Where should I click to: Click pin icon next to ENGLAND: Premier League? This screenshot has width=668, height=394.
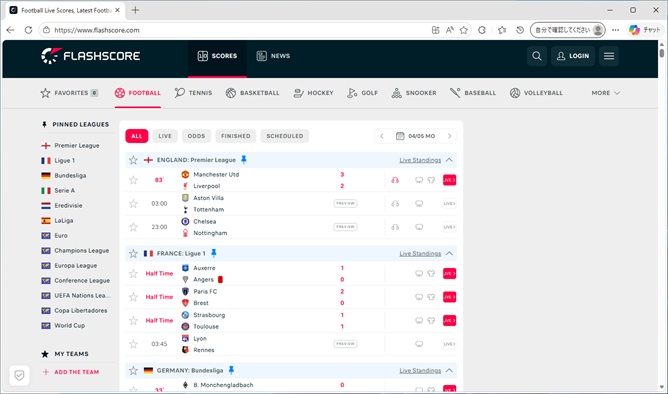pos(244,160)
